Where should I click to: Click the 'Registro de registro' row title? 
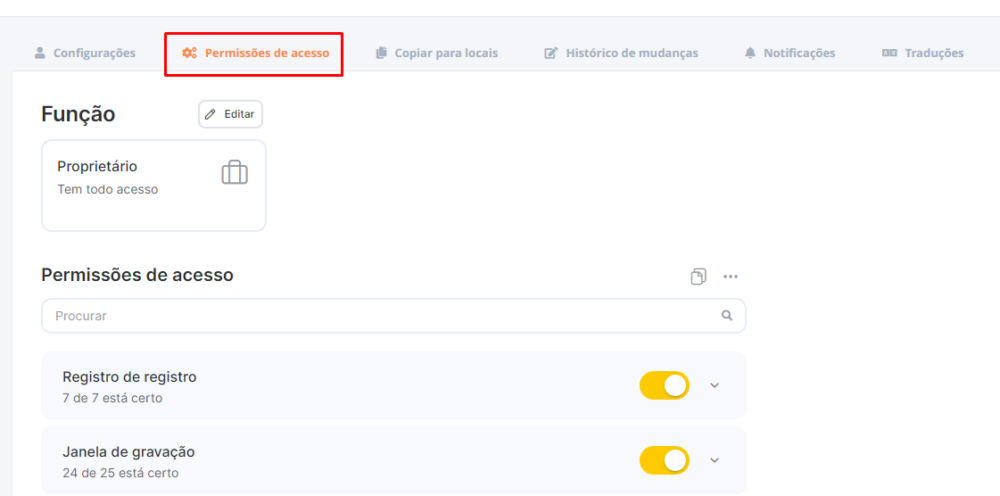pos(129,377)
